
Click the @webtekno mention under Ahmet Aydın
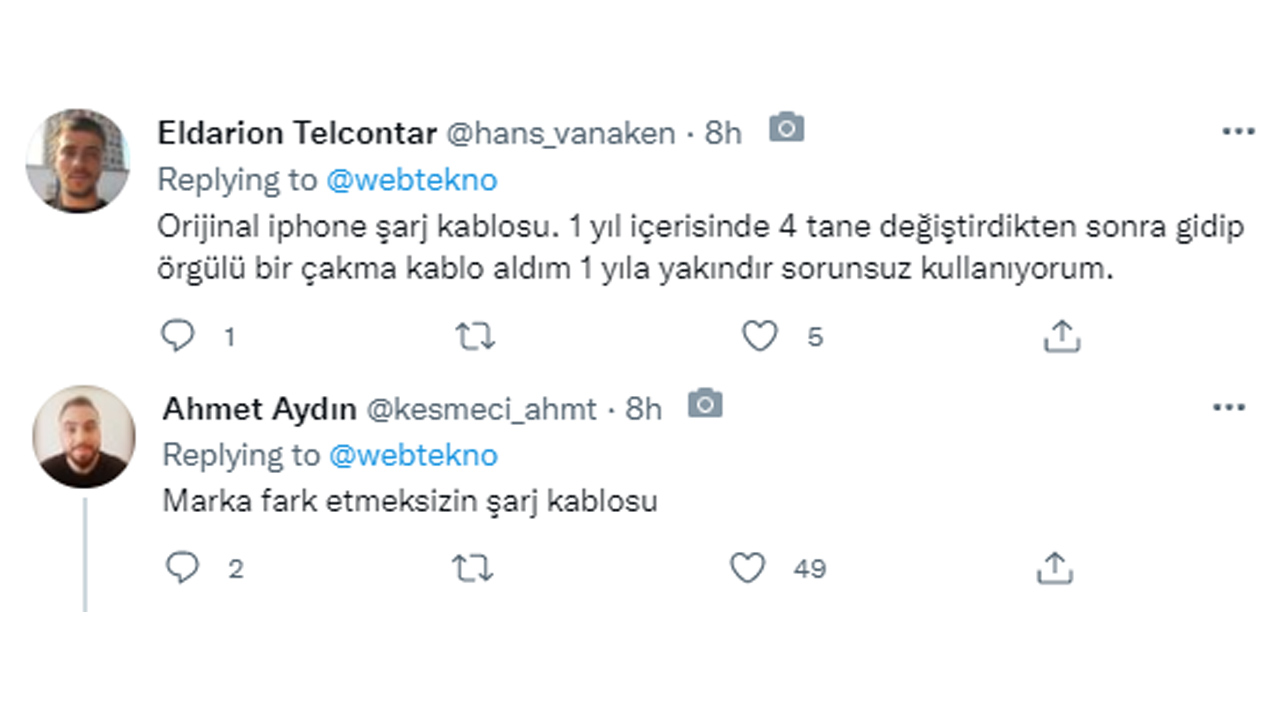415,455
